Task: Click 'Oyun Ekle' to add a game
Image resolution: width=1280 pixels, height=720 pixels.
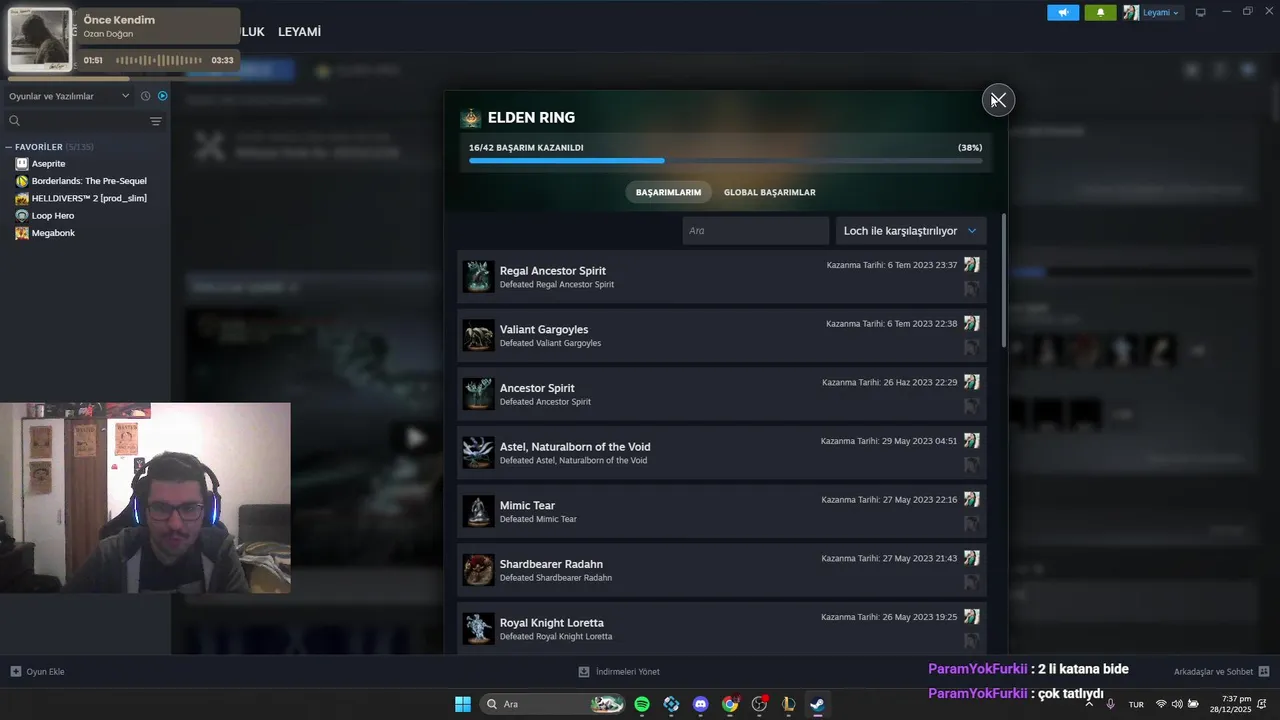Action: pos(38,672)
